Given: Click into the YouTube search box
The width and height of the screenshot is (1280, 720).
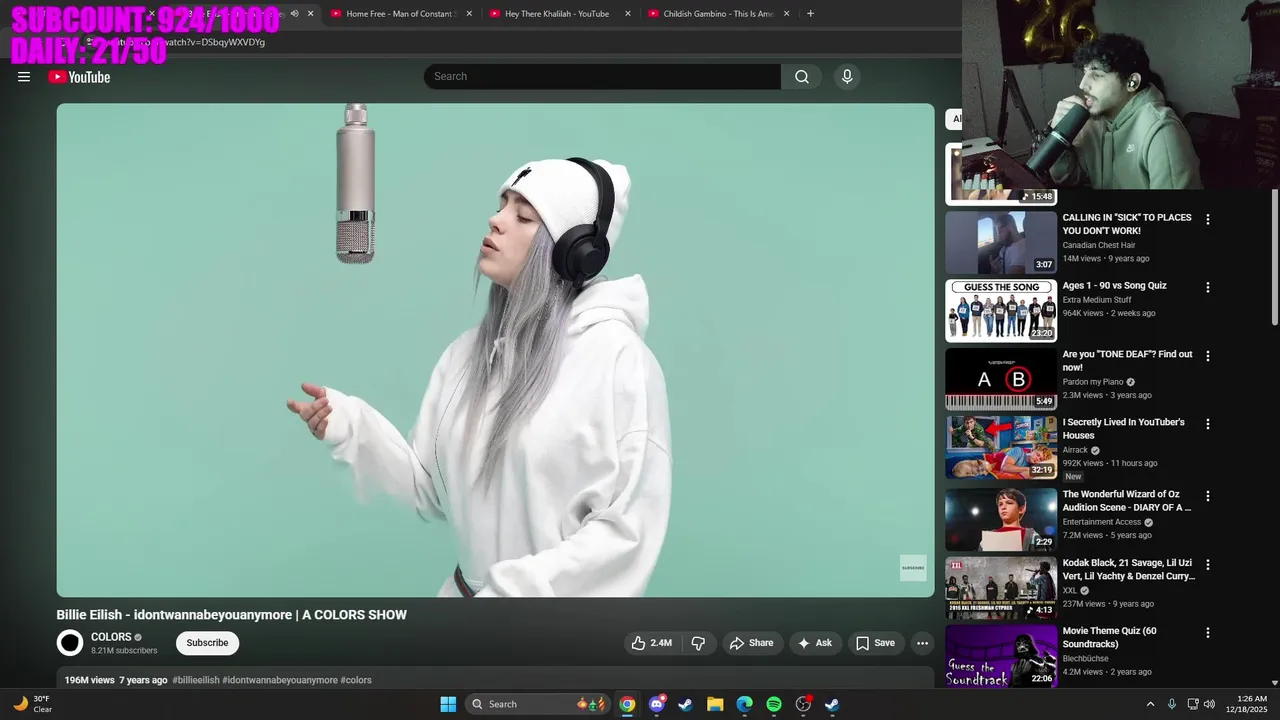Looking at the screenshot, I should 602,77.
